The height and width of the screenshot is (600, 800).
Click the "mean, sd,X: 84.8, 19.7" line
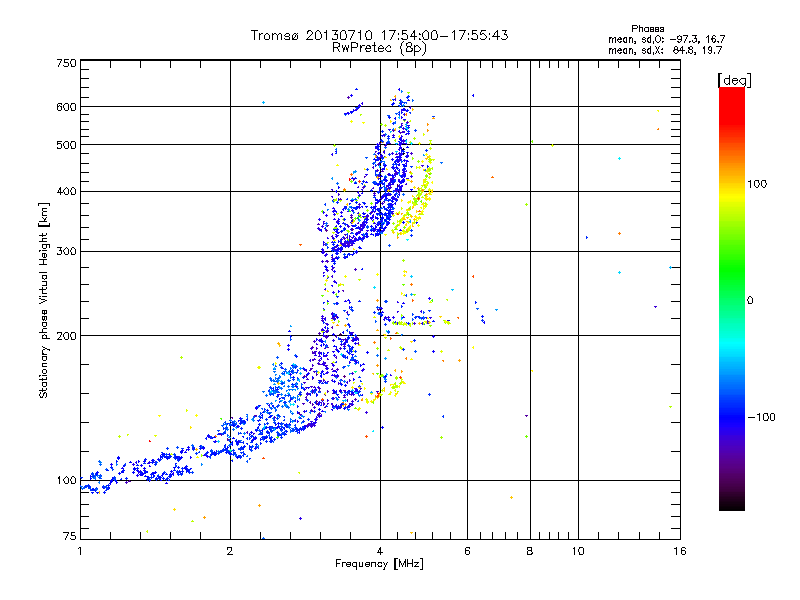click(x=665, y=50)
